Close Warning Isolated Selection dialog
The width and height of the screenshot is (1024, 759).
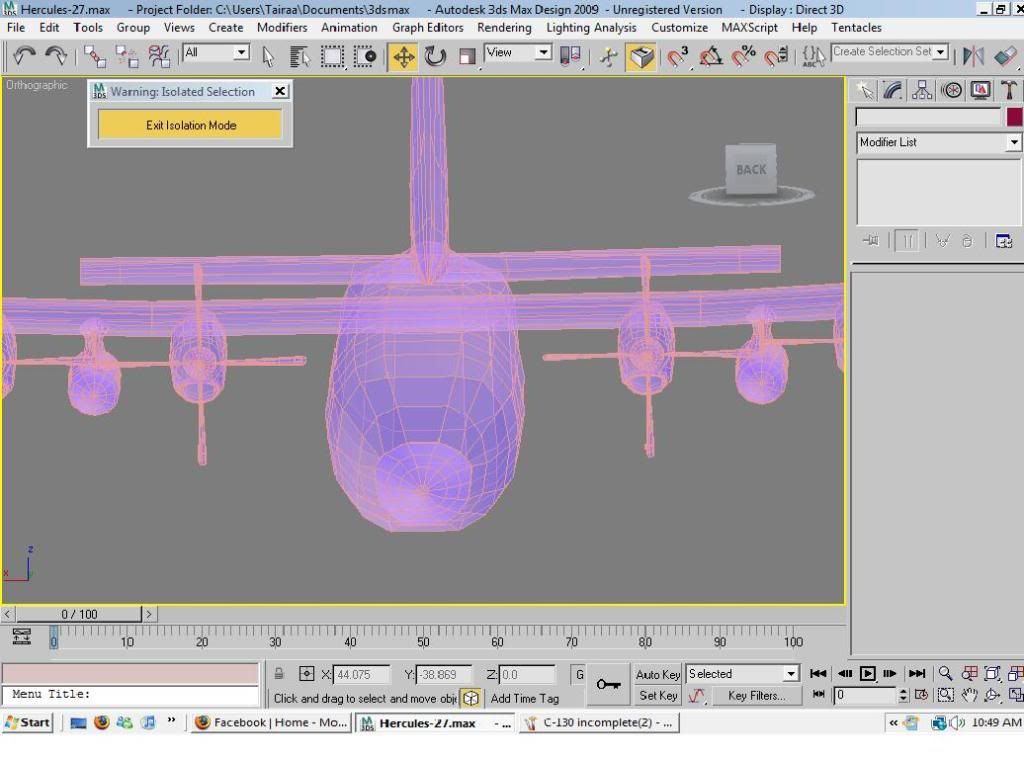tap(280, 91)
